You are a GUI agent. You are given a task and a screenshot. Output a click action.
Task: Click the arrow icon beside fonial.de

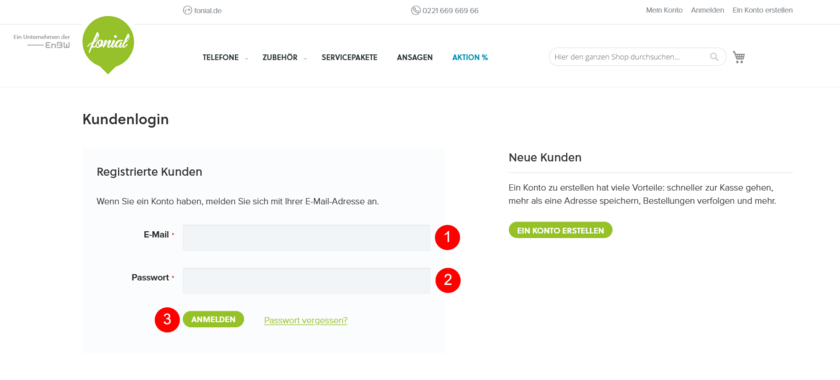click(x=187, y=10)
